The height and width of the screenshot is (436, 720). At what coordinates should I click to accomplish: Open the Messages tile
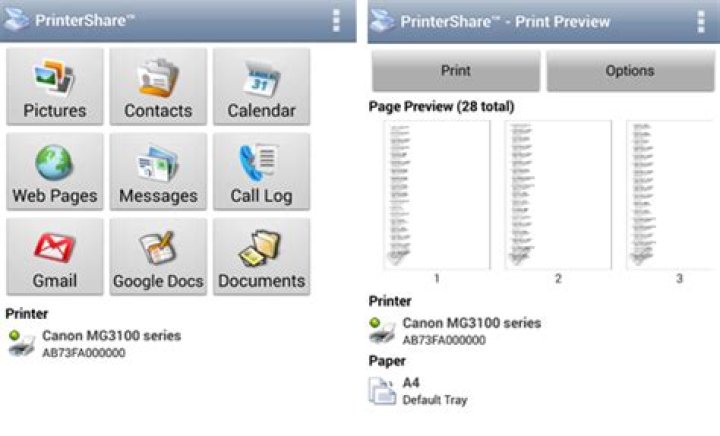[x=158, y=172]
